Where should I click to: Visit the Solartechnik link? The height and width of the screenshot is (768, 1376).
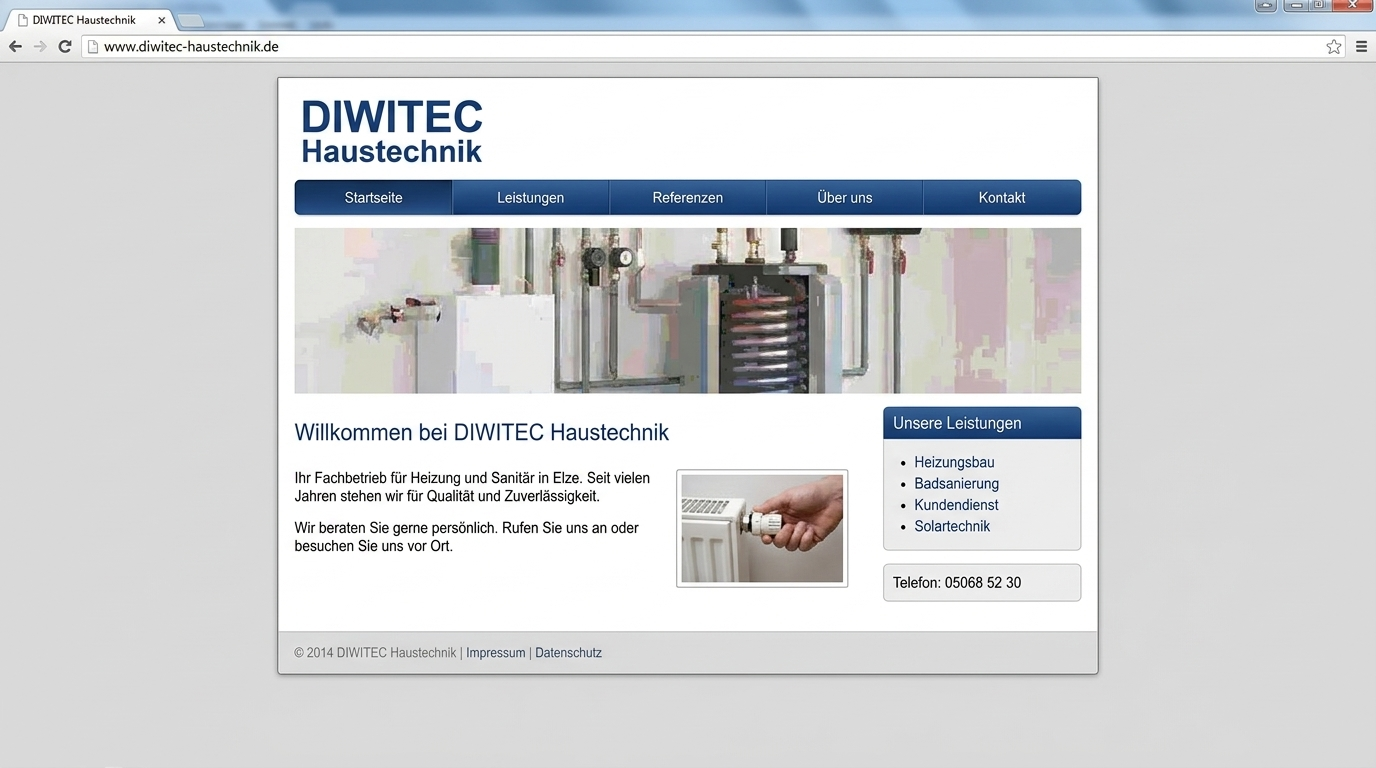click(x=952, y=526)
